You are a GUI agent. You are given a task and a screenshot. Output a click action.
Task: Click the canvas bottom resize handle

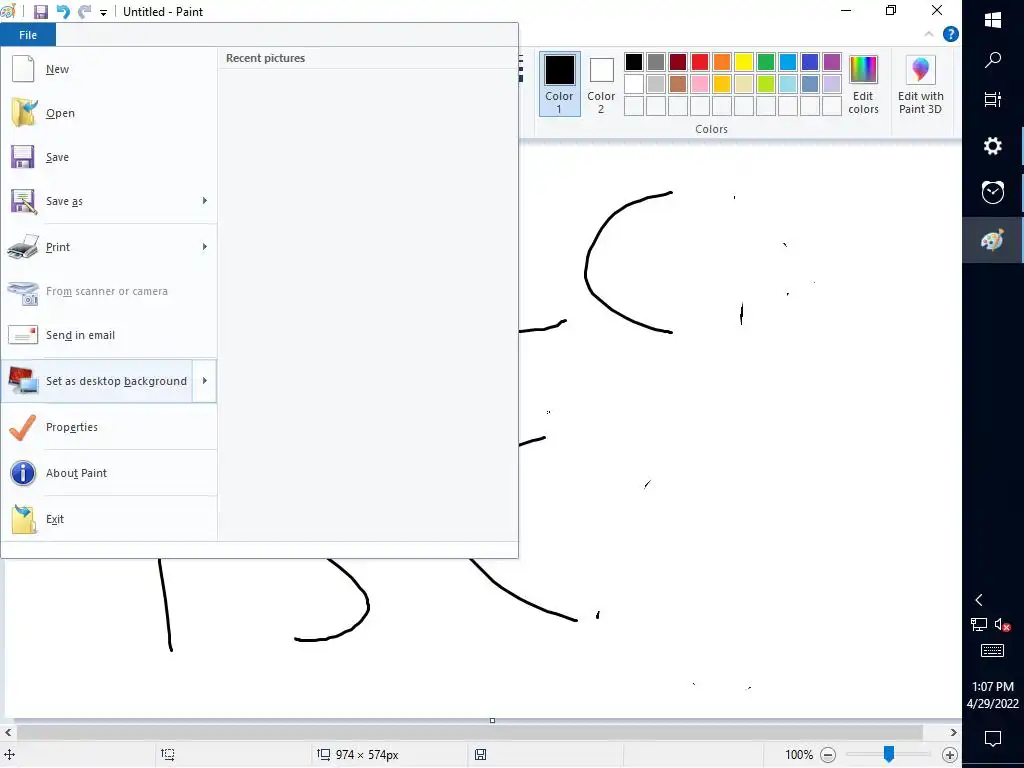point(492,721)
